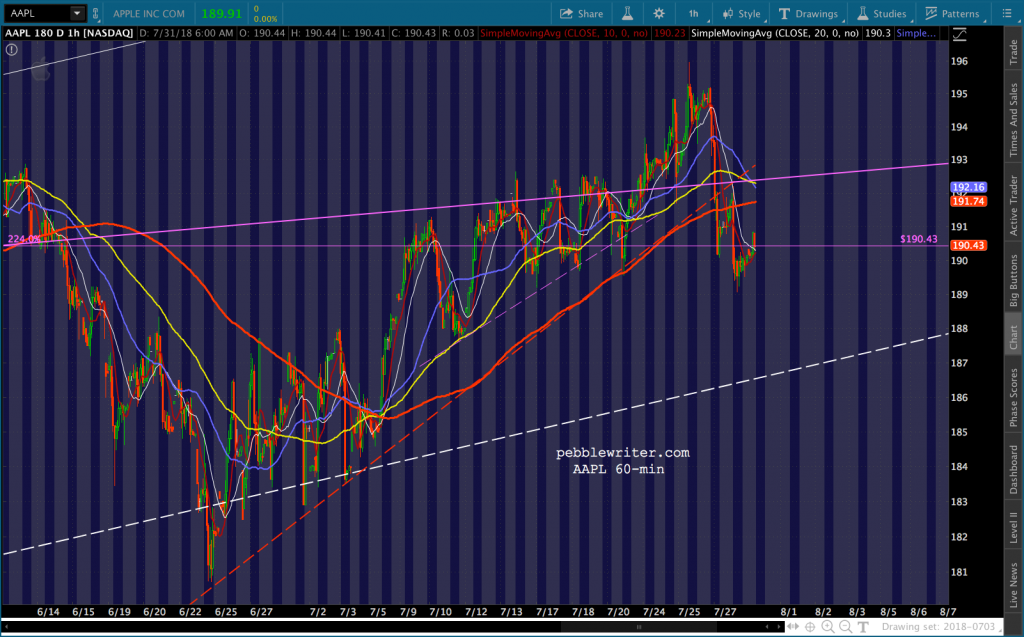The width and height of the screenshot is (1024, 637).
Task: Click the 181 price axis label
Action: tap(959, 572)
